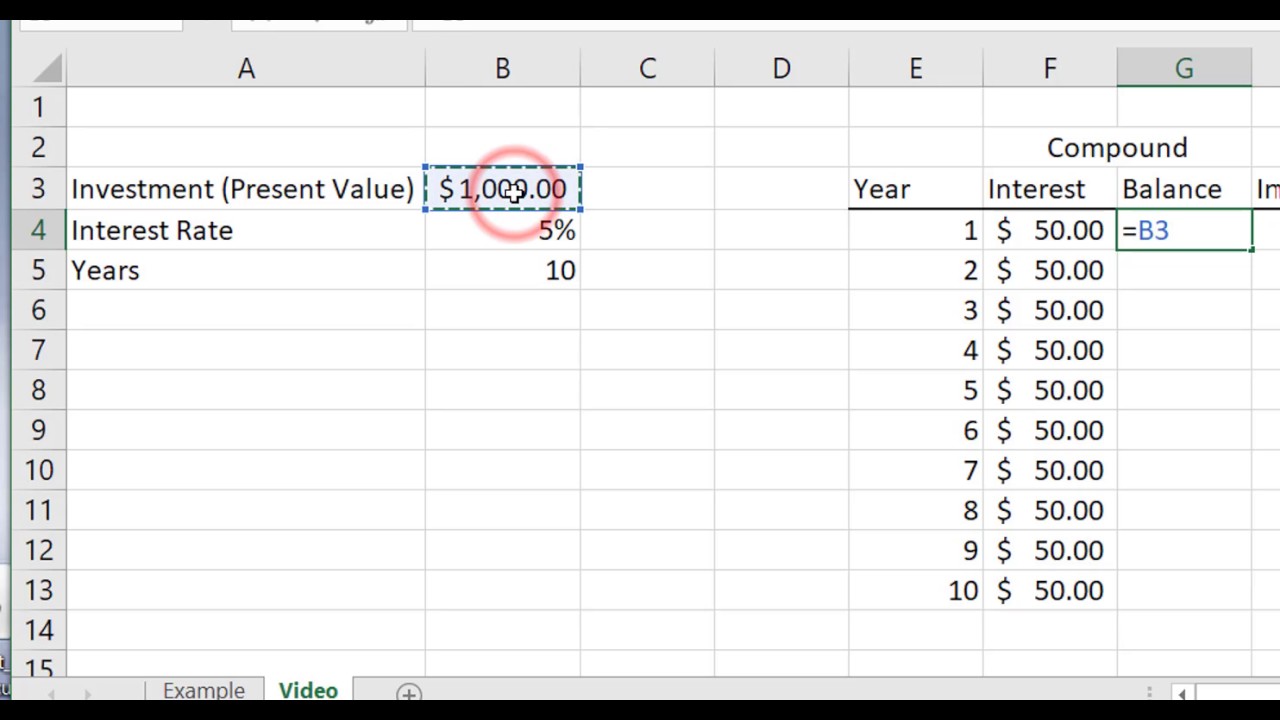The width and height of the screenshot is (1280, 720).
Task: Click cell B3 containing $1,000.00
Action: [502, 189]
